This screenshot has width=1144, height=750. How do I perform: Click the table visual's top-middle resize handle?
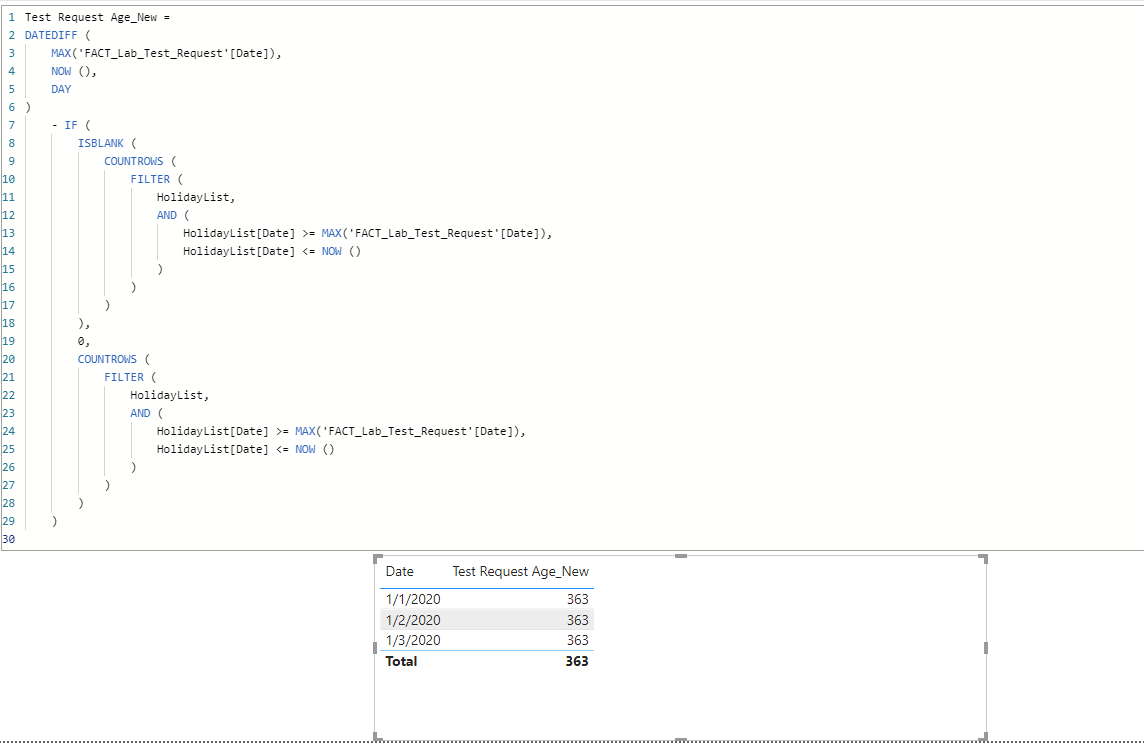pos(681,556)
